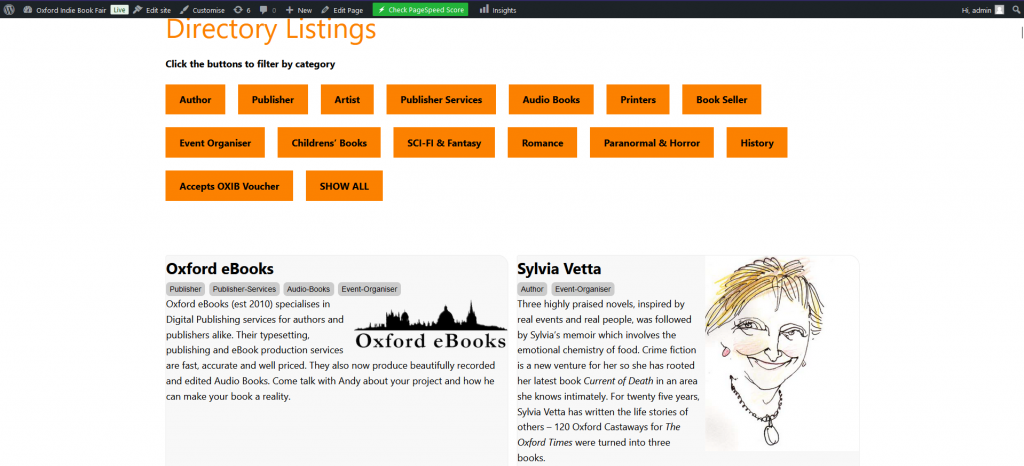Click the Oxford eBooks skyline logo

pos(431,324)
